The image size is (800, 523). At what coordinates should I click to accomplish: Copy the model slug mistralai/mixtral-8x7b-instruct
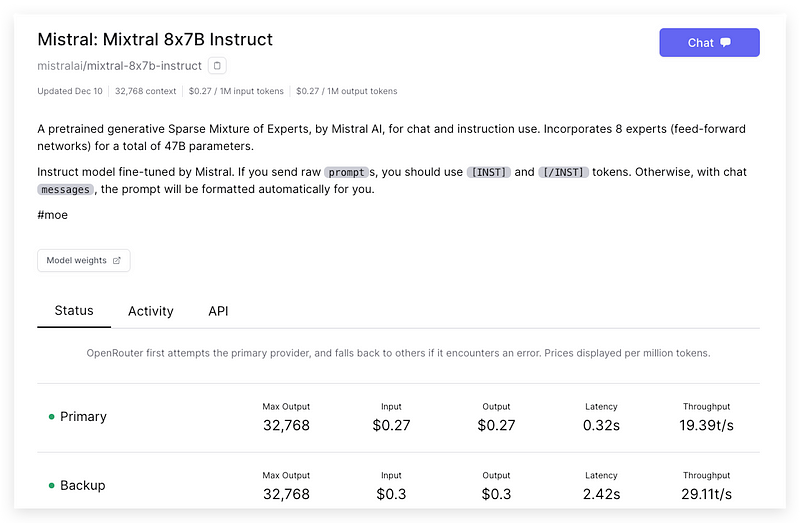coord(217,66)
